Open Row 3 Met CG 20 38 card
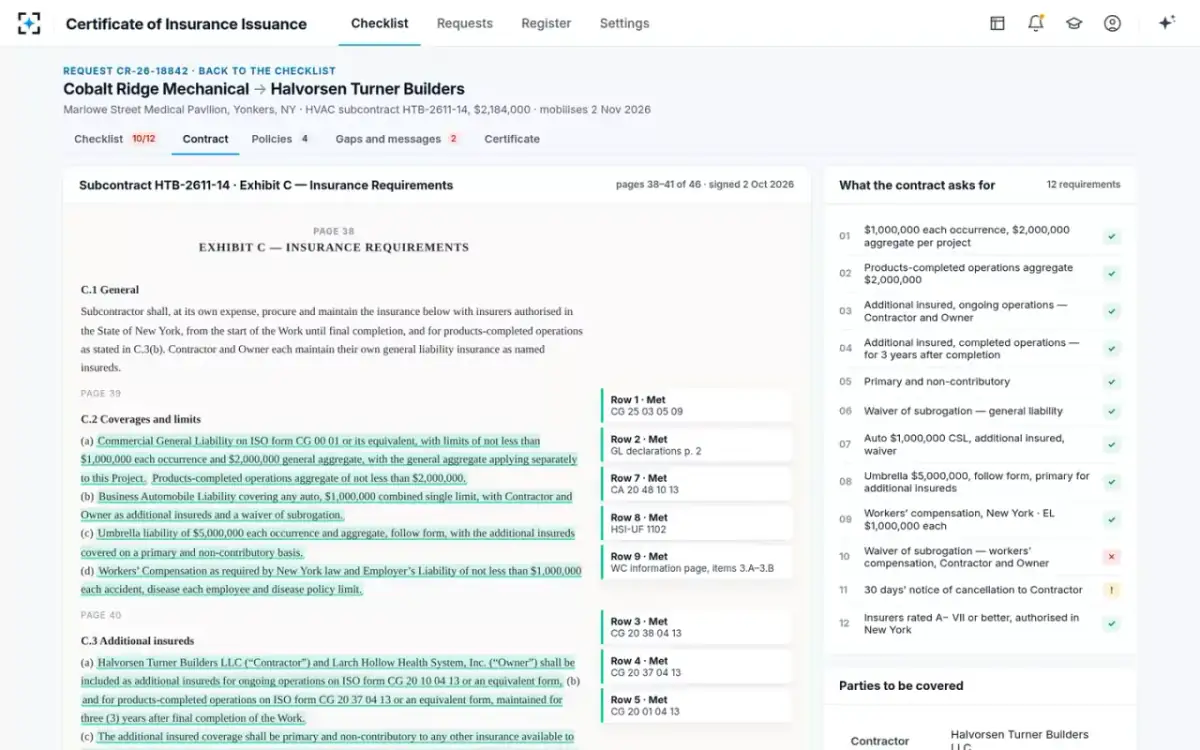The width and height of the screenshot is (1200, 750). tap(696, 627)
